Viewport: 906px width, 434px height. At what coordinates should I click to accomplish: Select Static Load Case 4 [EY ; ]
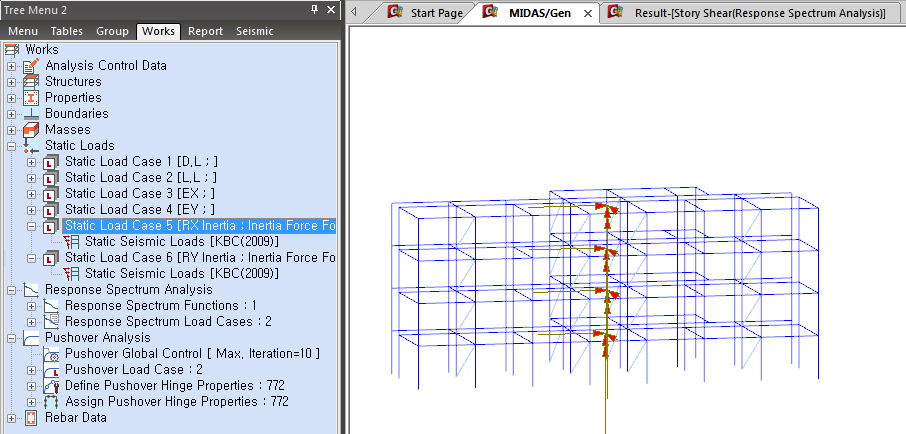[x=140, y=209]
